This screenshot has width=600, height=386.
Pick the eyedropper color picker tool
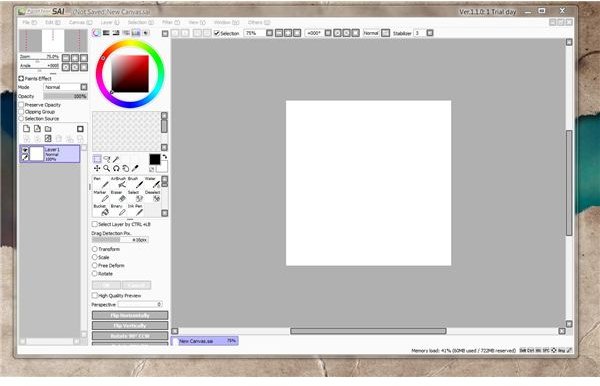[x=135, y=168]
